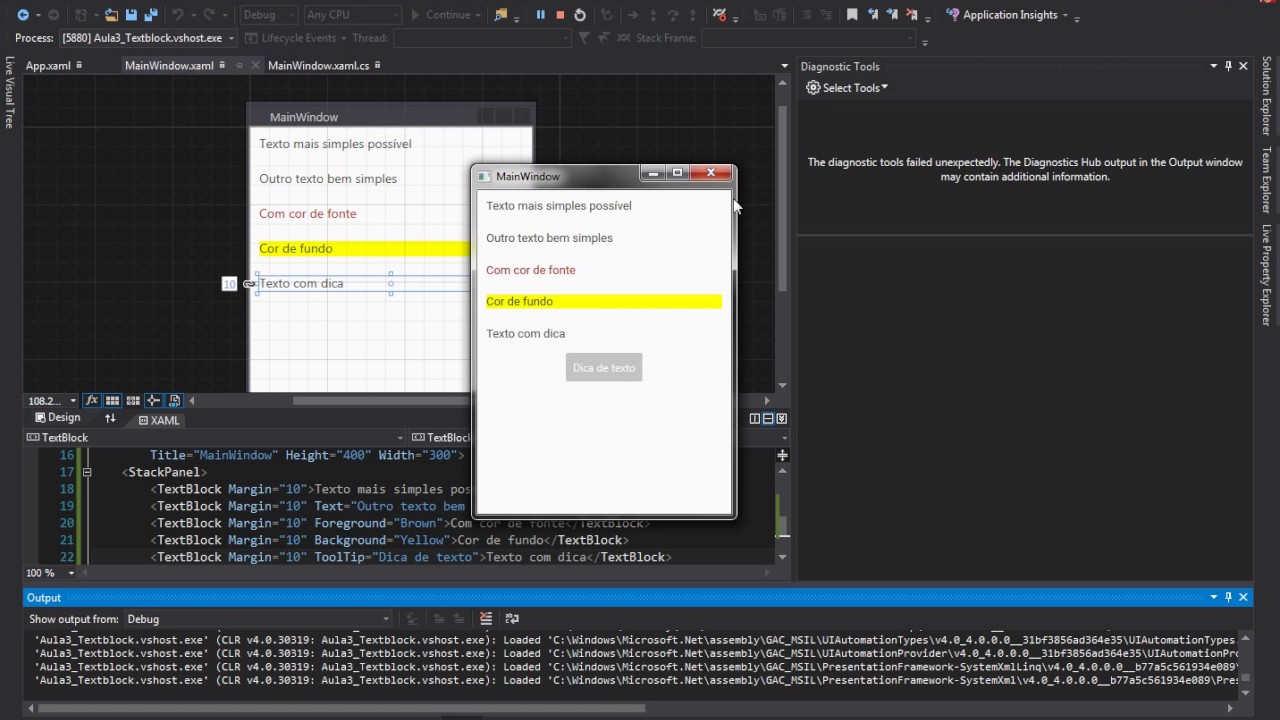Pin the Diagnostic Tools panel

pos(1228,66)
